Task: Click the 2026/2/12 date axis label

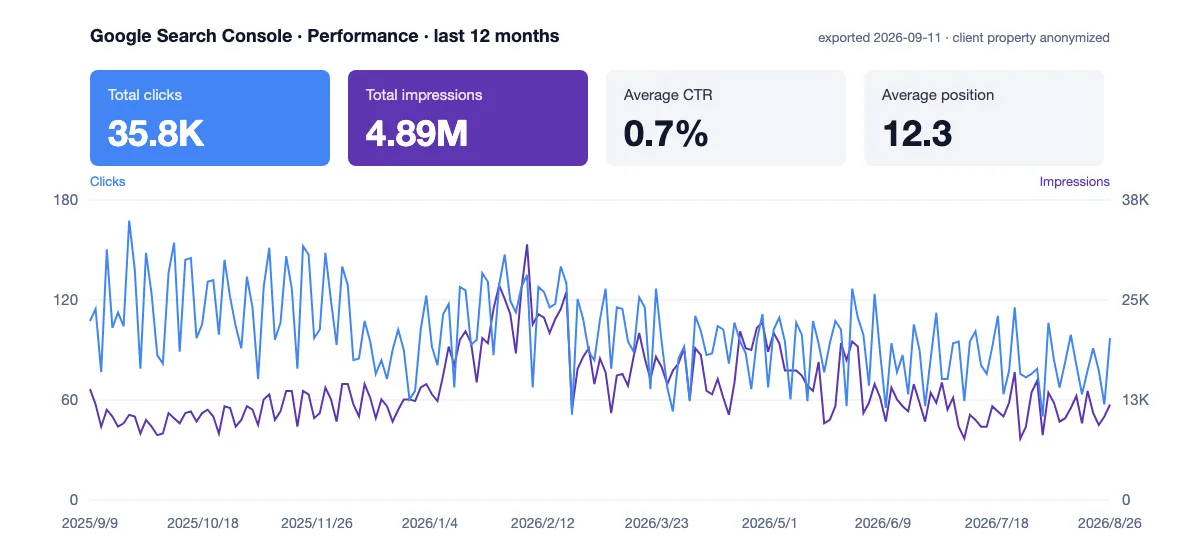Action: (544, 523)
